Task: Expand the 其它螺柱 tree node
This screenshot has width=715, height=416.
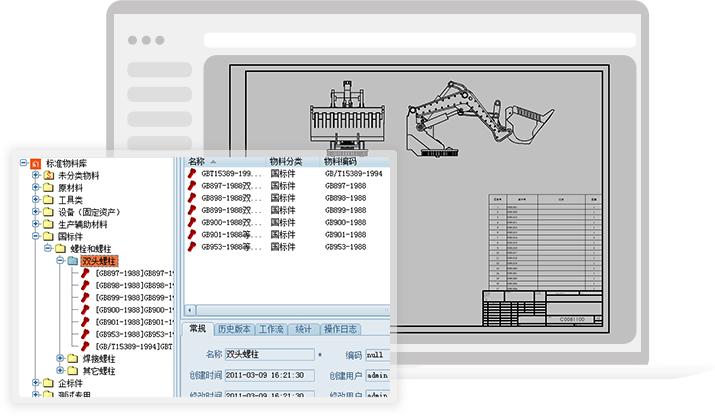Action: [x=60, y=371]
